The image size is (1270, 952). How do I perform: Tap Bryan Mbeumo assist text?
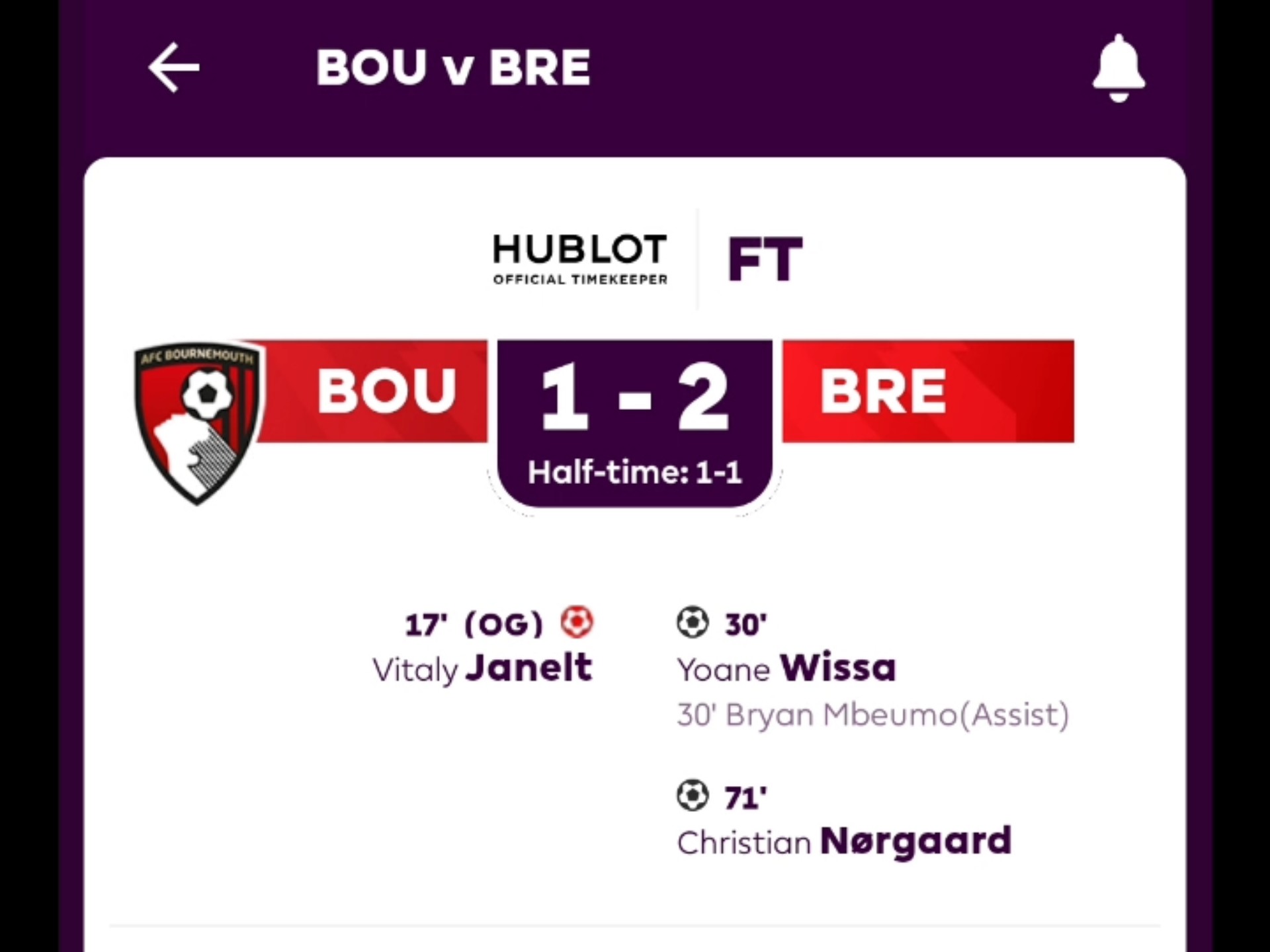(872, 715)
